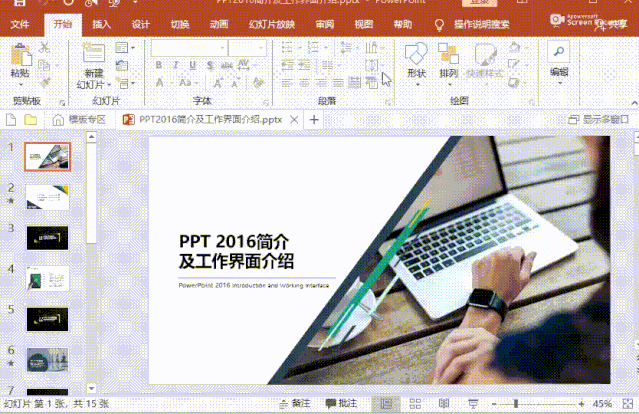Click the 操作说明搜索 tell me search
This screenshot has height=414, width=639.
click(x=482, y=24)
